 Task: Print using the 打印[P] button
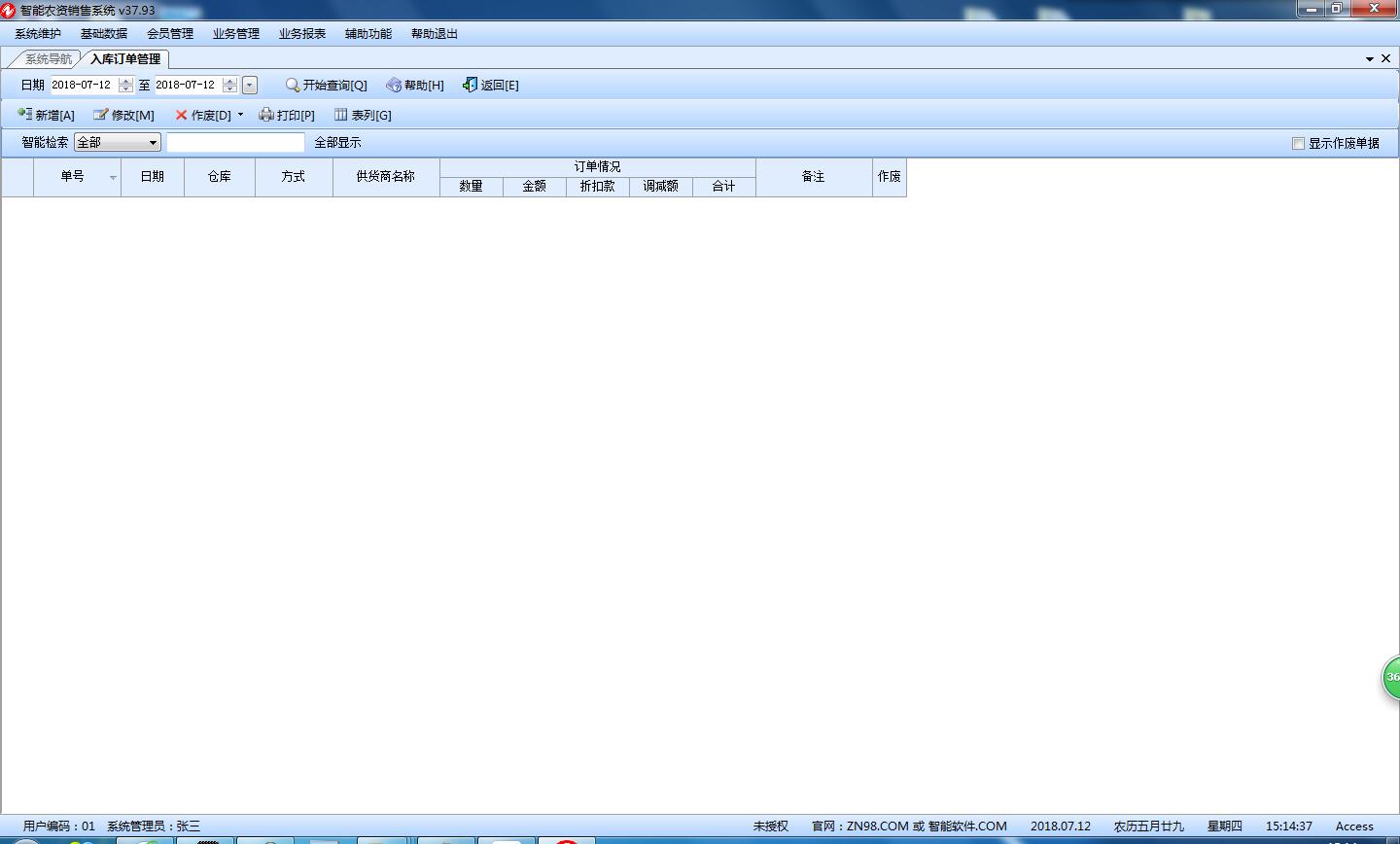coord(287,115)
